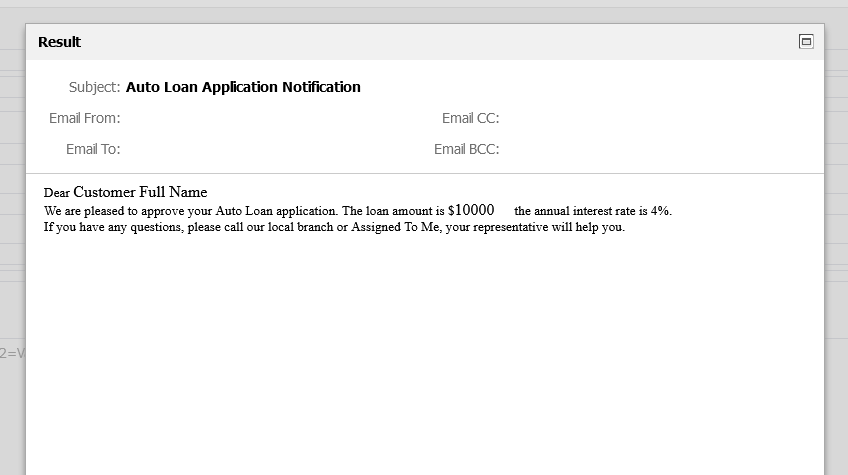Click the sentence beginning If you have any questions

[x=334, y=227]
